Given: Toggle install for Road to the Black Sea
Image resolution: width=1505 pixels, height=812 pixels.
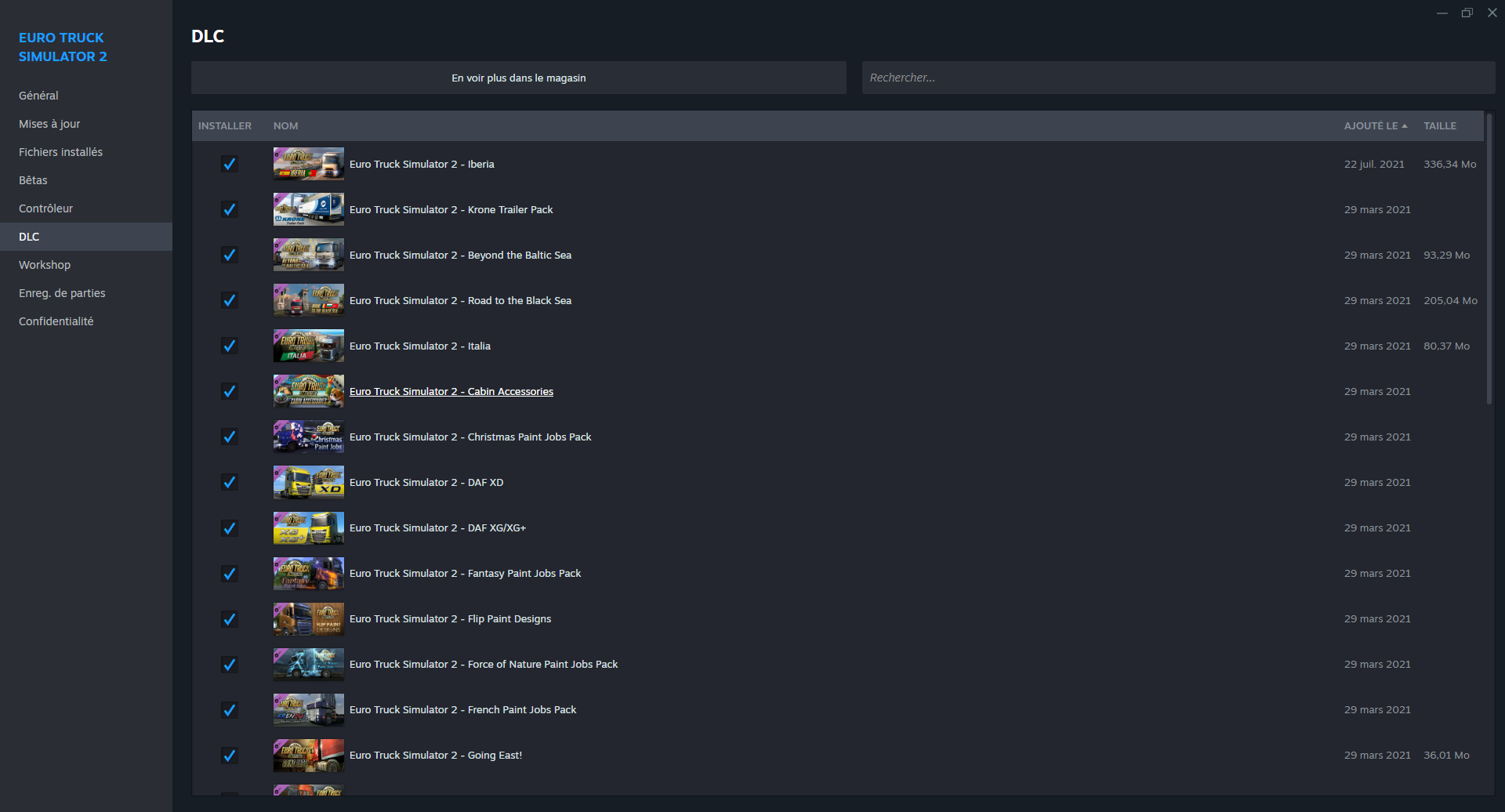Looking at the screenshot, I should [229, 300].
